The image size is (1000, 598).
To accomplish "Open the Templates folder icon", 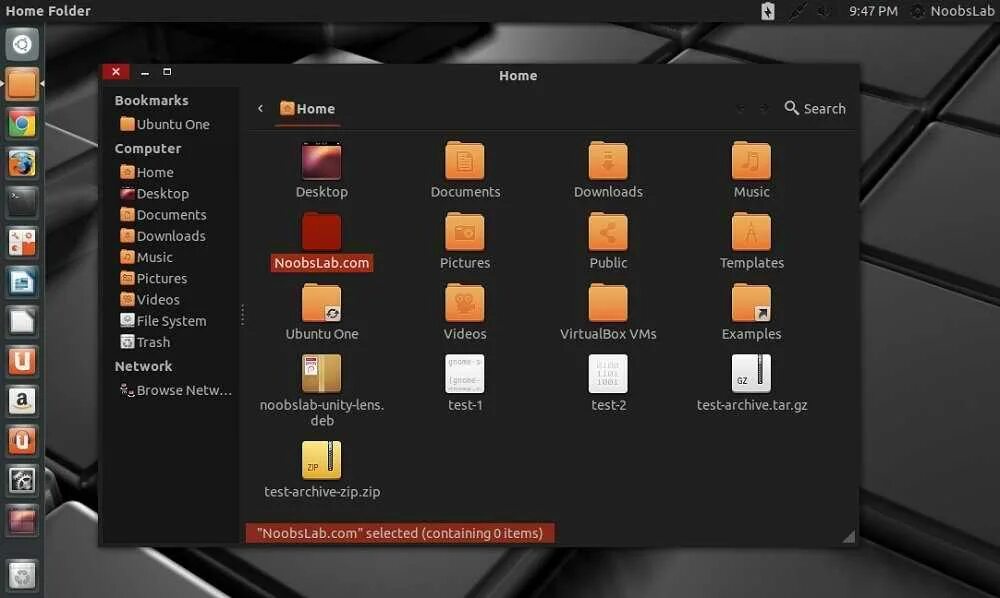I will (751, 231).
